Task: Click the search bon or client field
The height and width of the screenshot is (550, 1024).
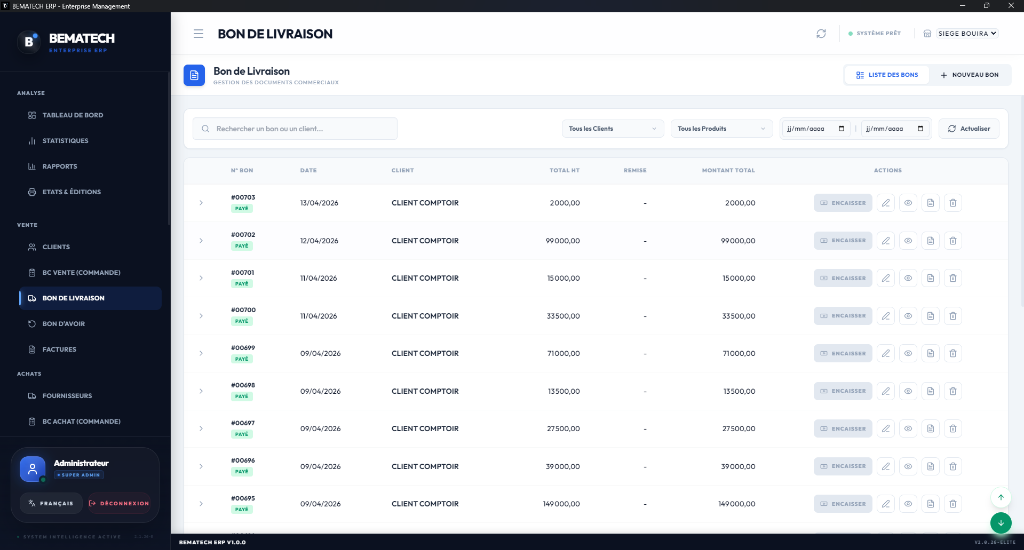Action: pyautogui.click(x=295, y=129)
